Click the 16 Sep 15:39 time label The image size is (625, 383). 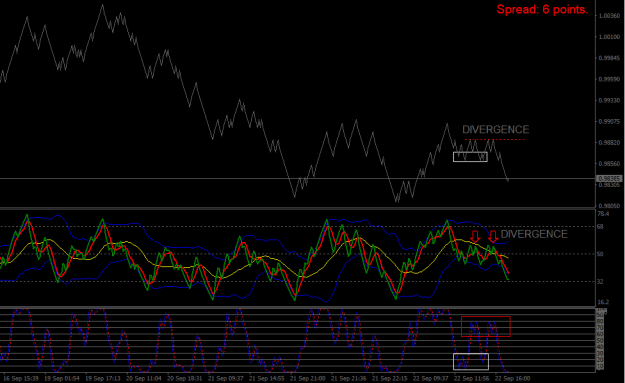coord(21,378)
